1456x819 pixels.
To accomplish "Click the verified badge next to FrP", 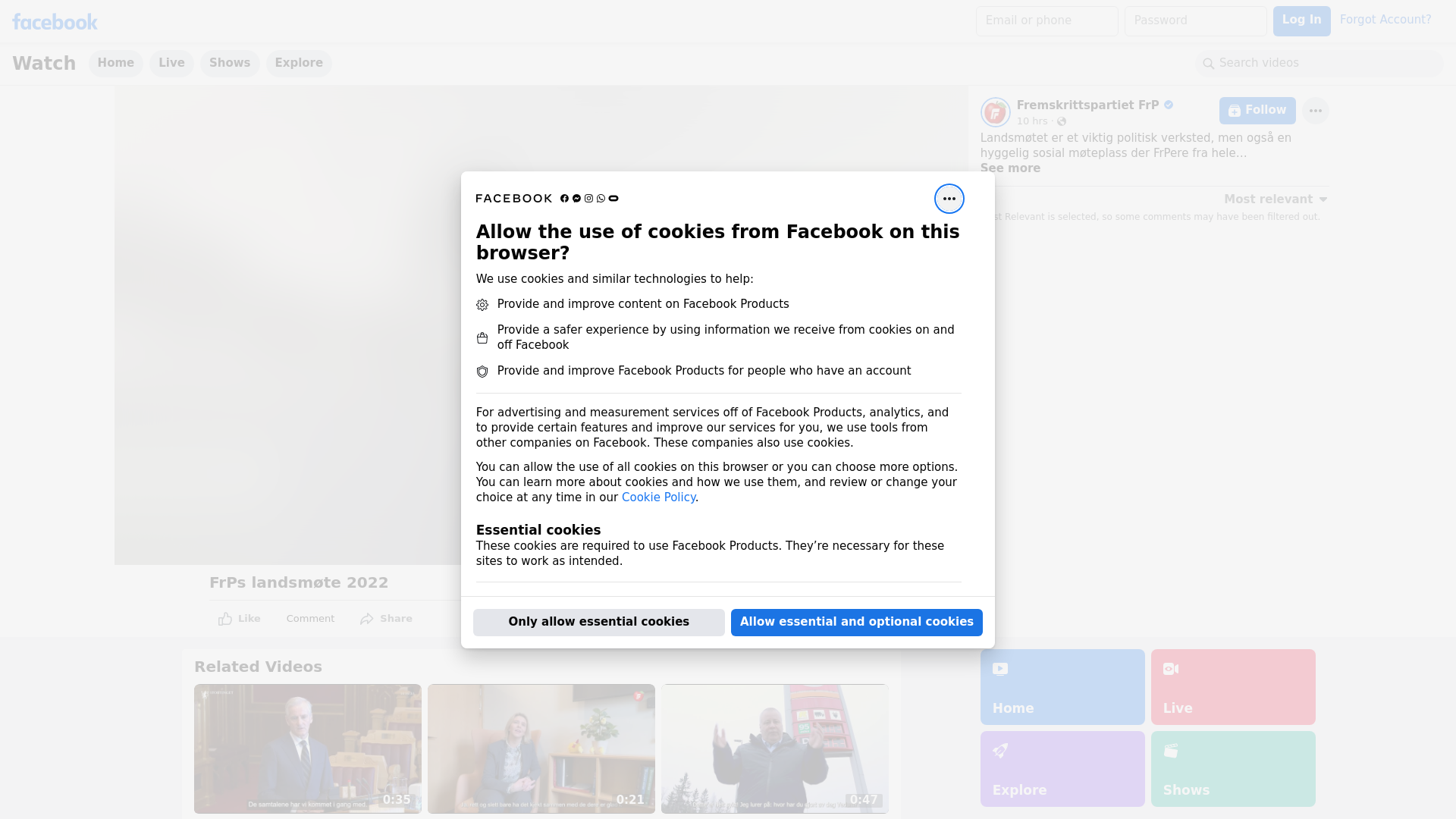I will pyautogui.click(x=1169, y=105).
